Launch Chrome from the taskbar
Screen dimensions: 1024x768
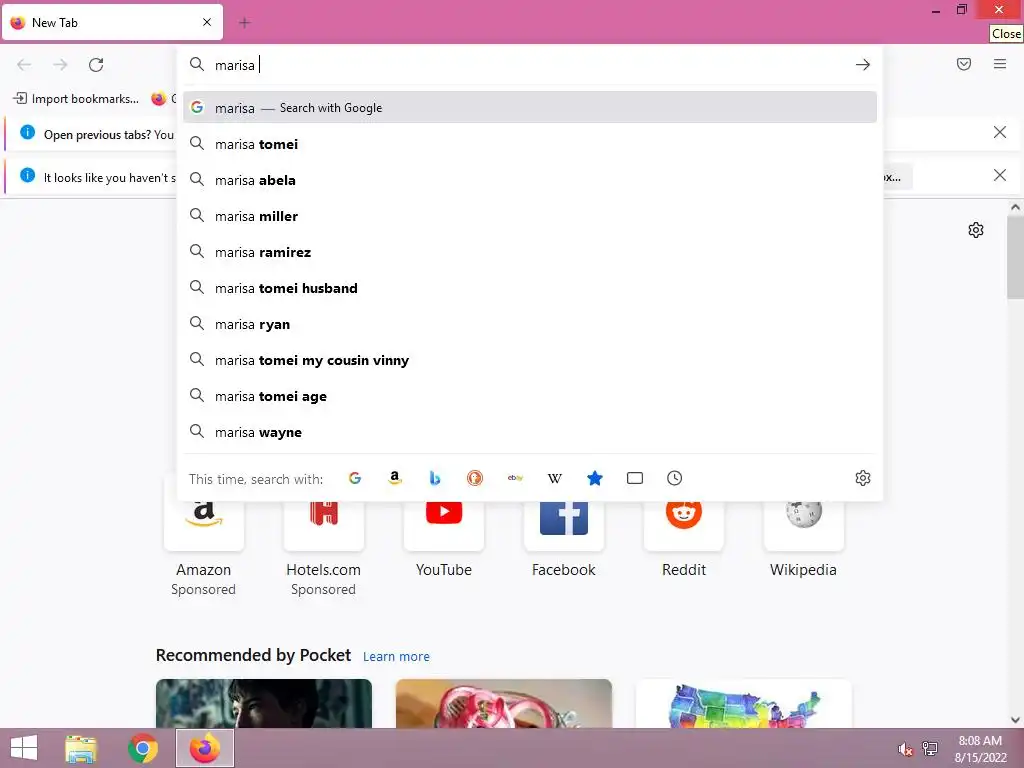pos(142,748)
